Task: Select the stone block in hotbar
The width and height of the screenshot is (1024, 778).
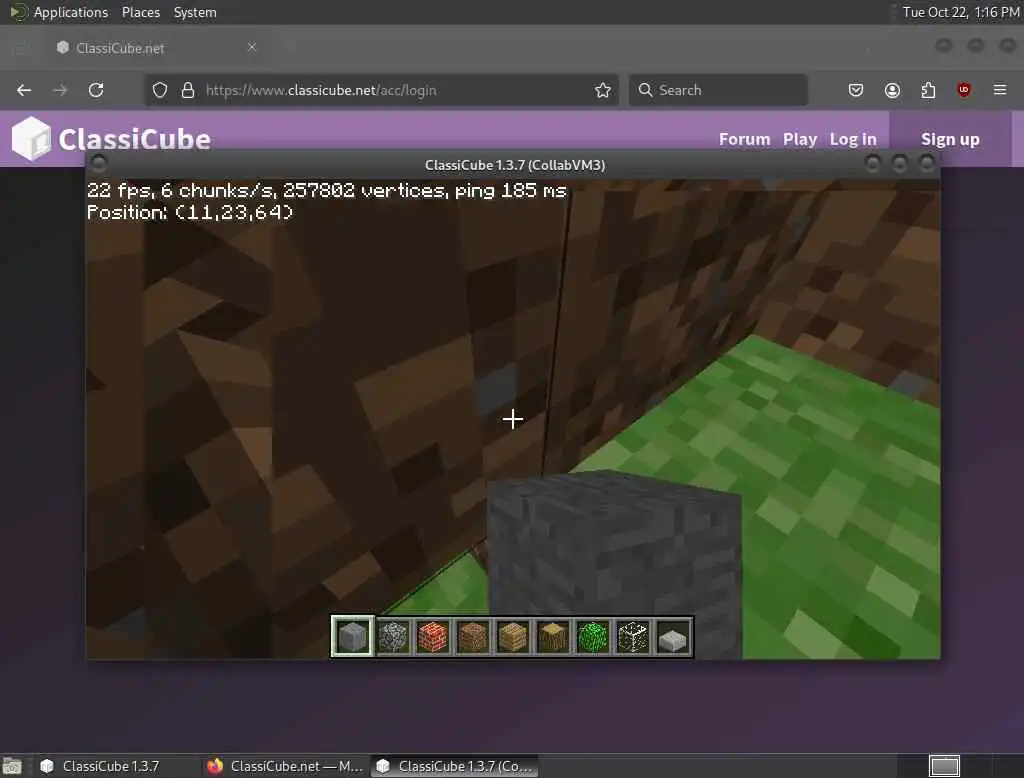Action: [352, 636]
